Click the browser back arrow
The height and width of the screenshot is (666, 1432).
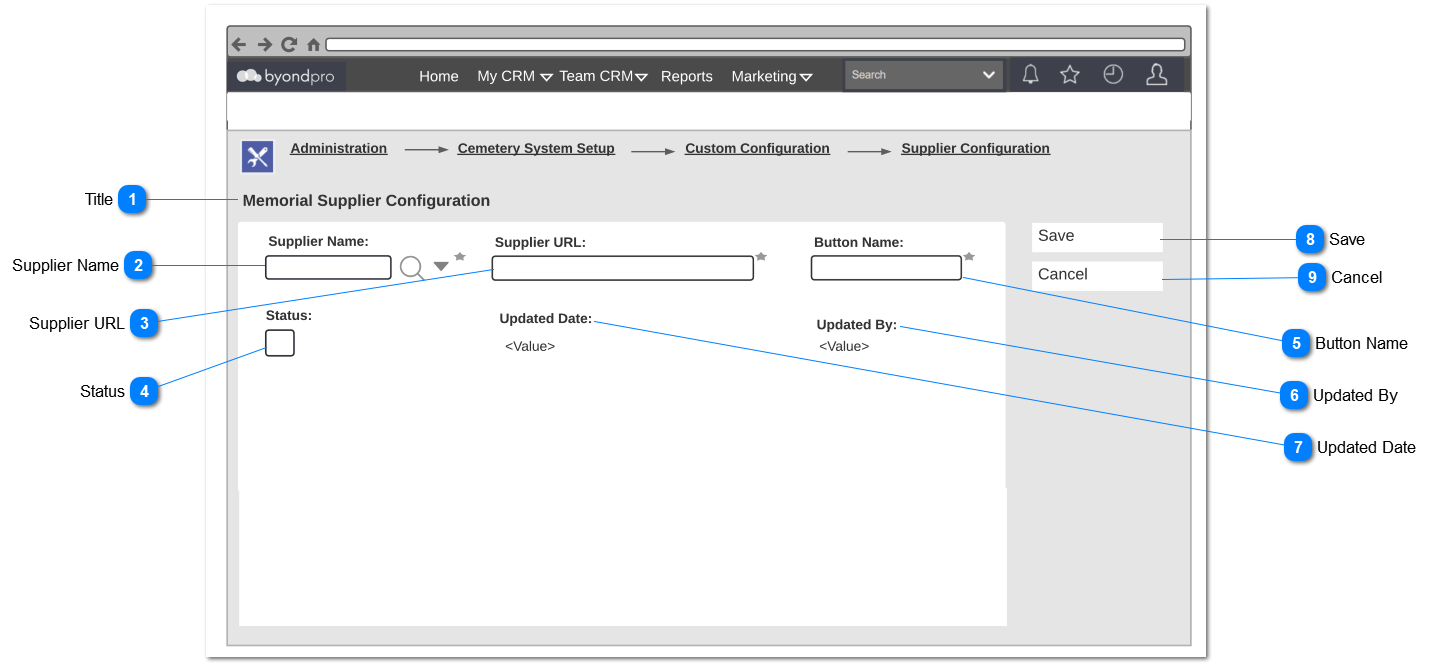[239, 44]
